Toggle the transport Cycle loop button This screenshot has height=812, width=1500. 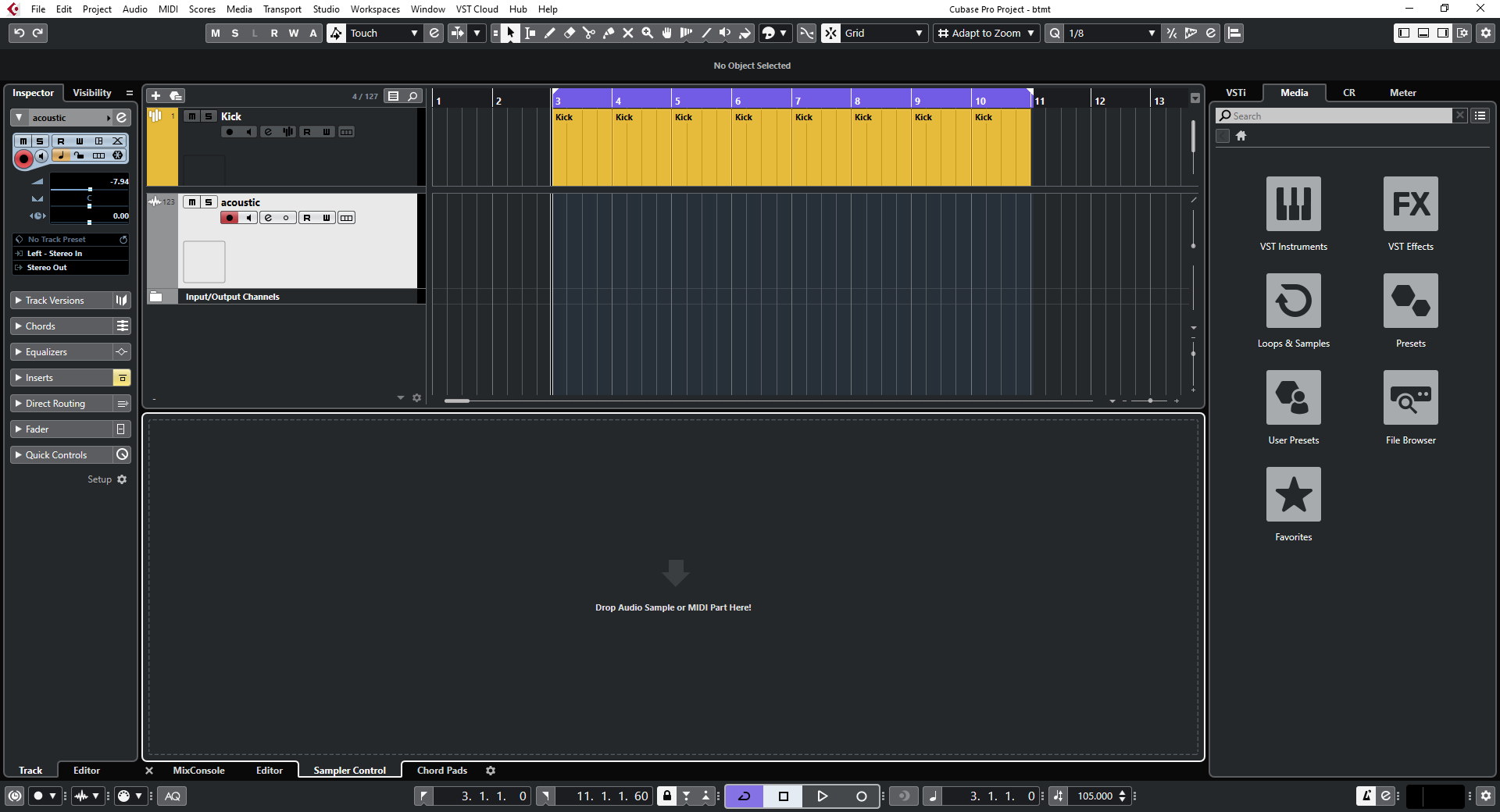click(x=745, y=796)
